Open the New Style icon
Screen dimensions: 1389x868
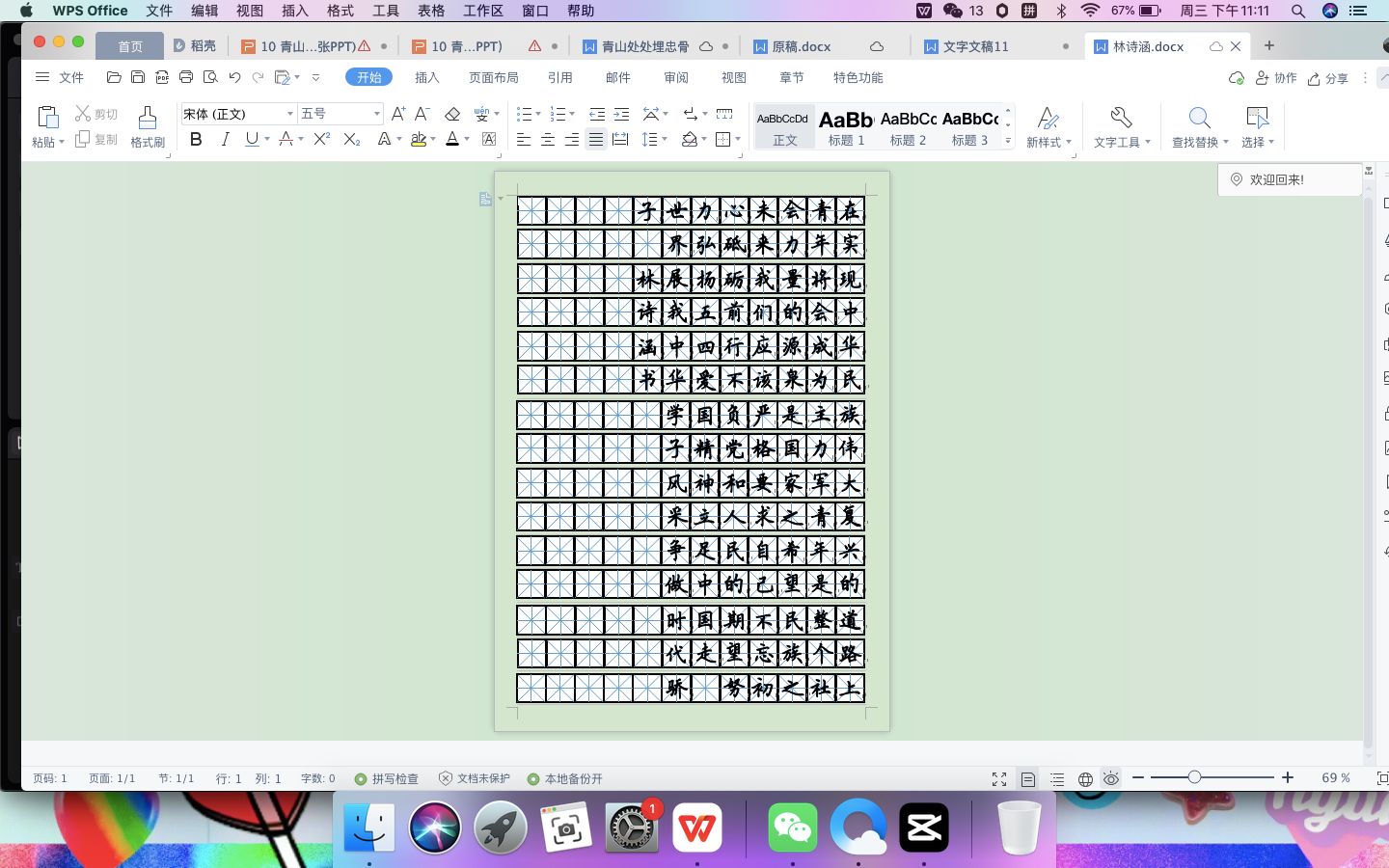(x=1048, y=118)
